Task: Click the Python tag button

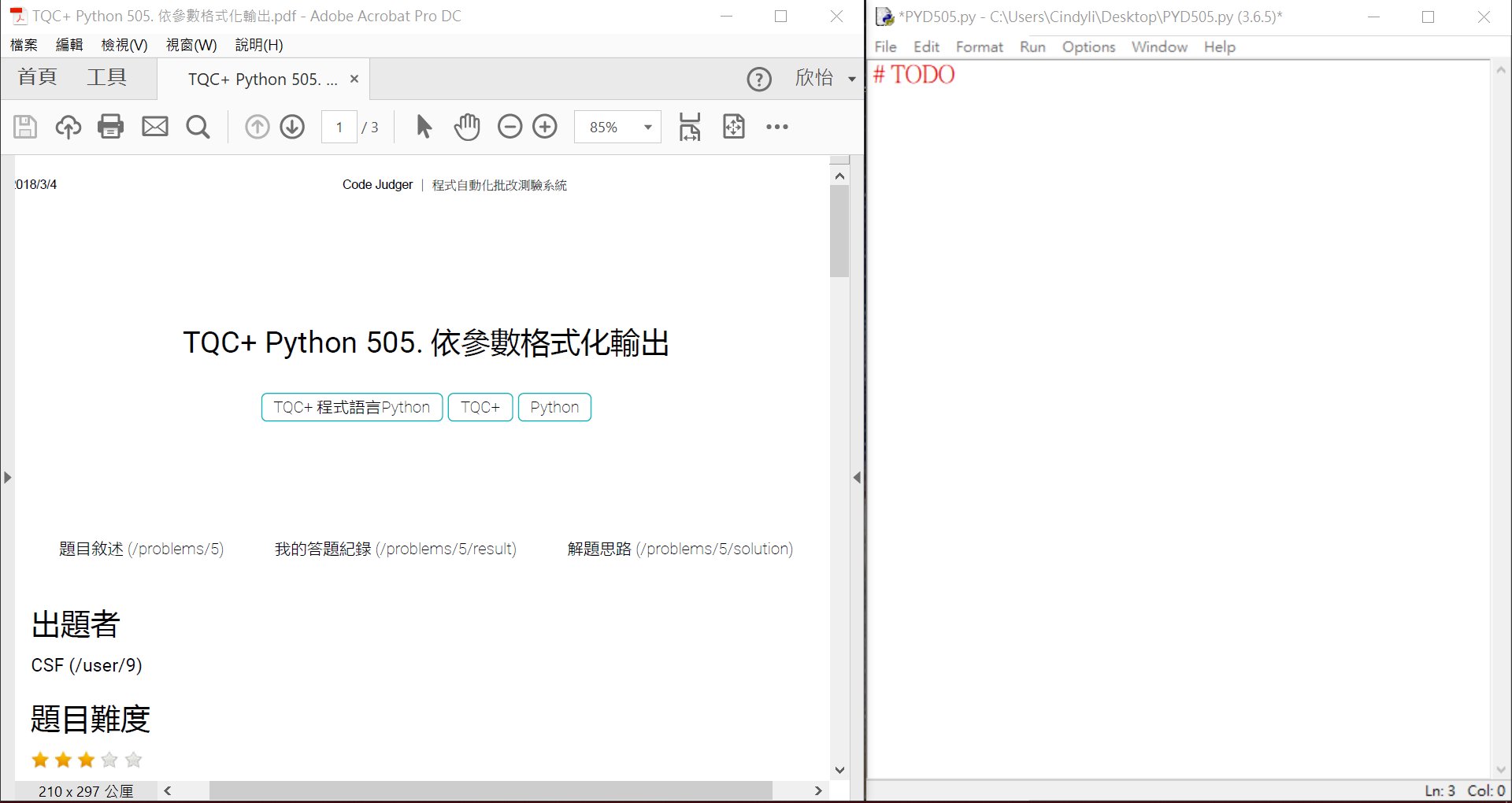Action: click(x=554, y=407)
